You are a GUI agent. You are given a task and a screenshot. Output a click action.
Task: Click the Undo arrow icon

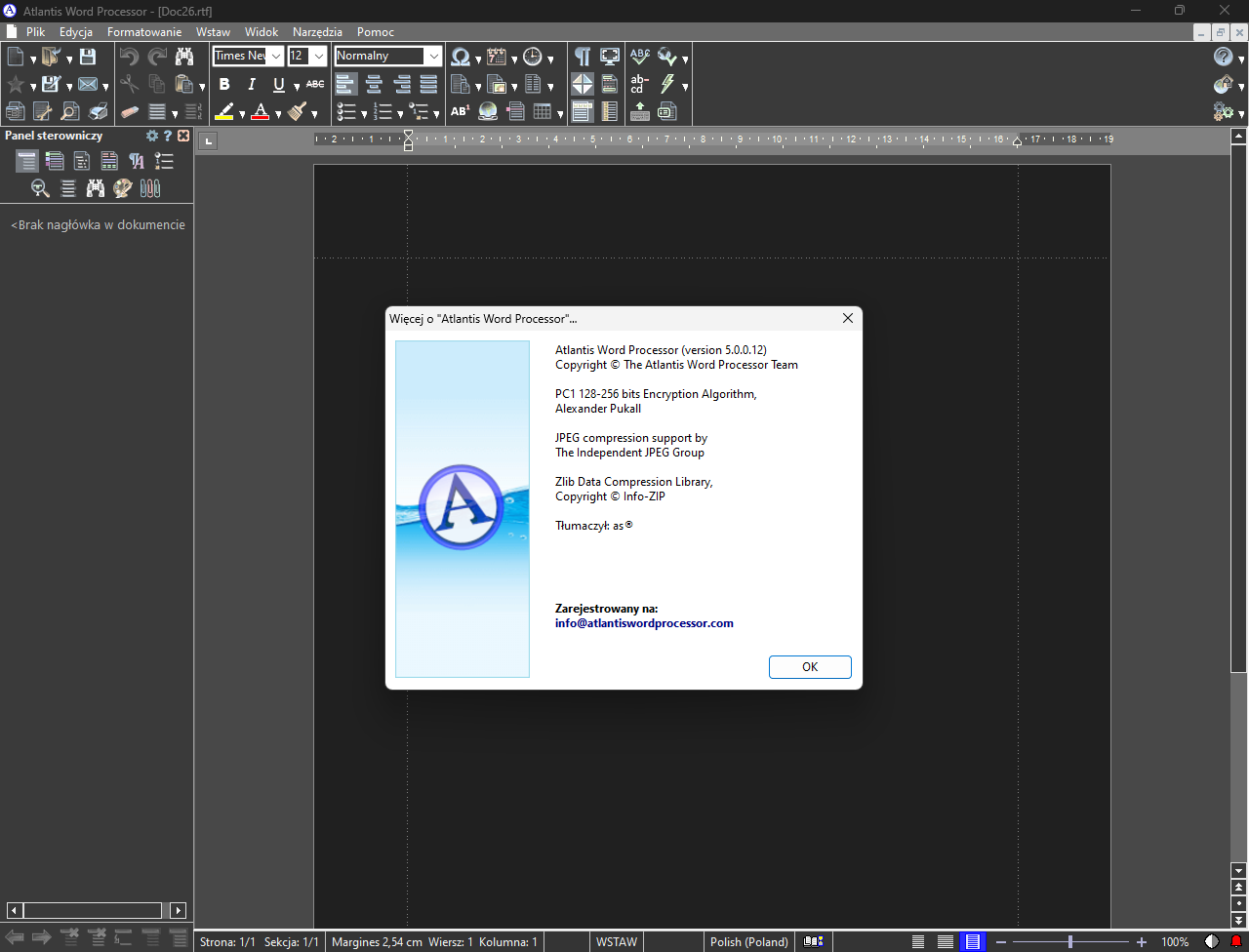(x=130, y=57)
